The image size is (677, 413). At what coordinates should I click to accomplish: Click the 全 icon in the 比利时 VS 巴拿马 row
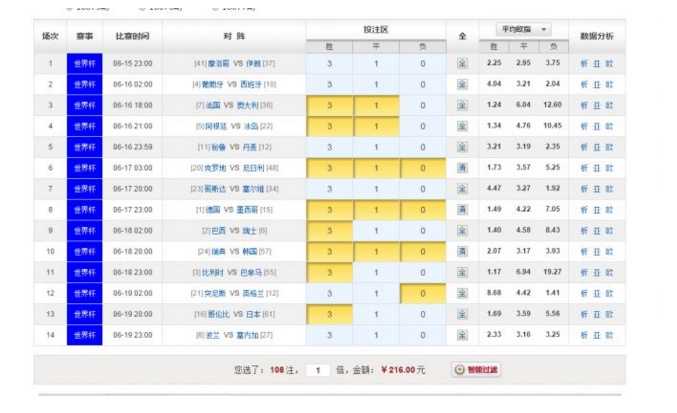462,273
